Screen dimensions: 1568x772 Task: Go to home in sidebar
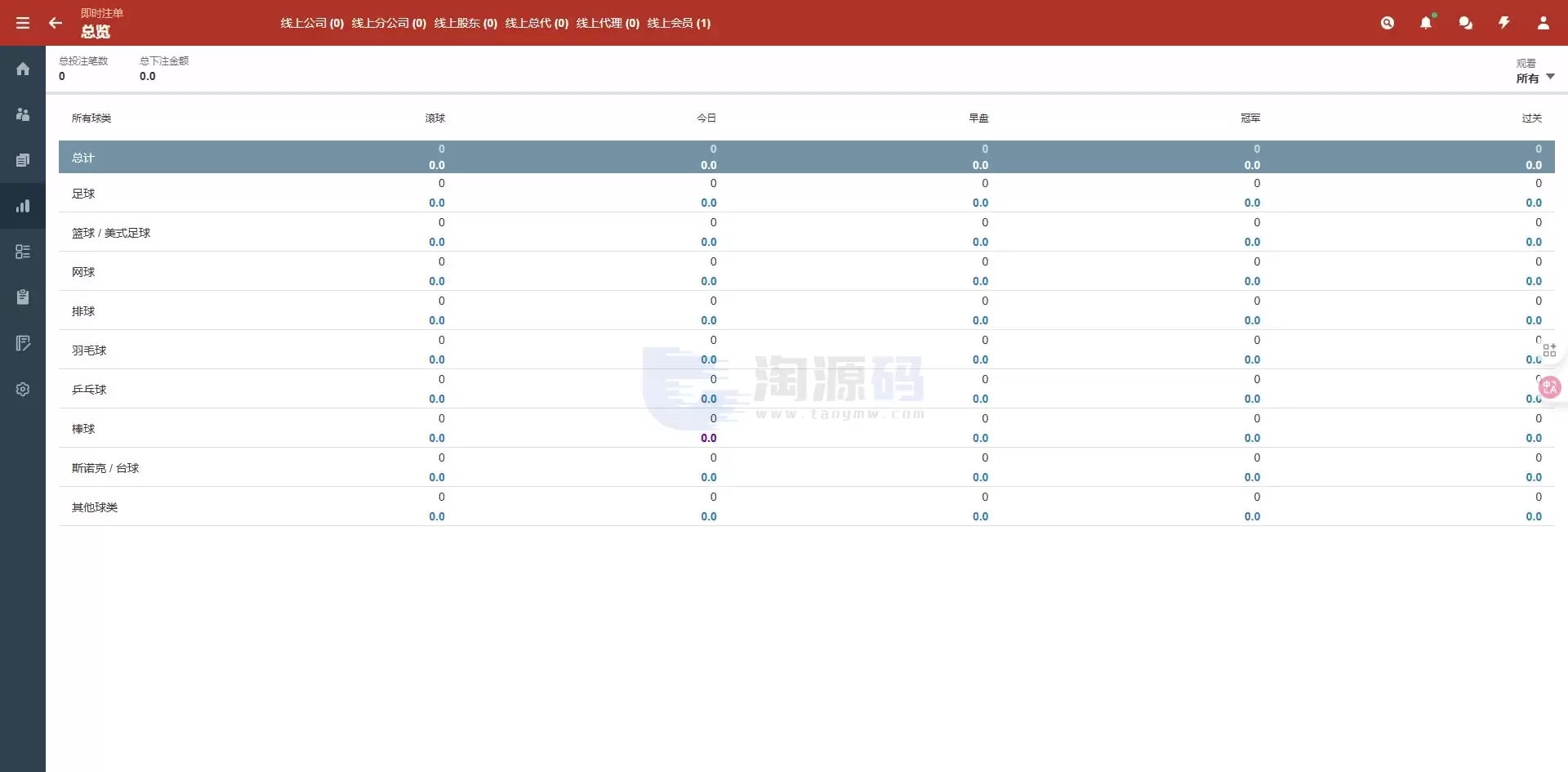click(x=23, y=69)
